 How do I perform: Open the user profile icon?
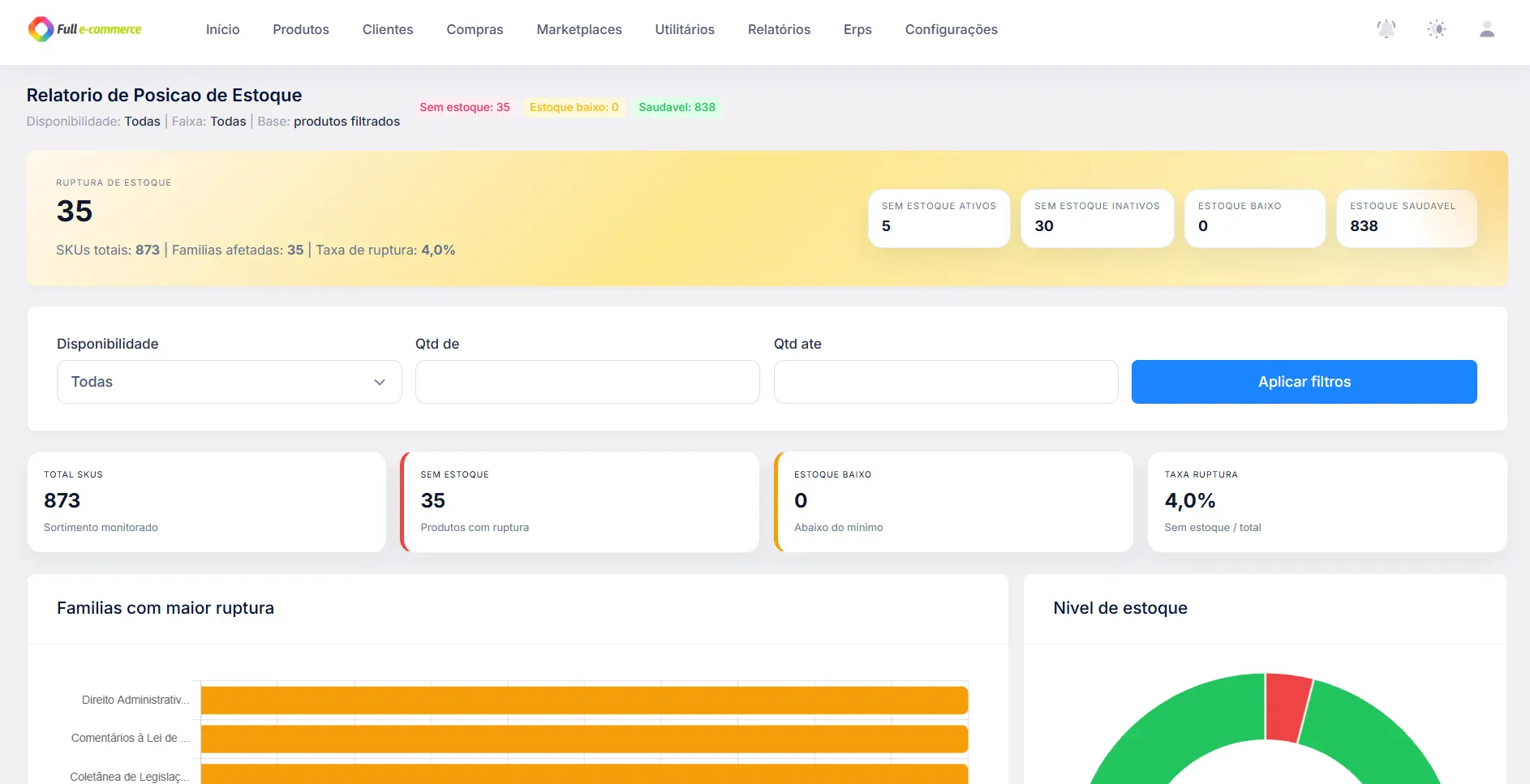tap(1487, 29)
